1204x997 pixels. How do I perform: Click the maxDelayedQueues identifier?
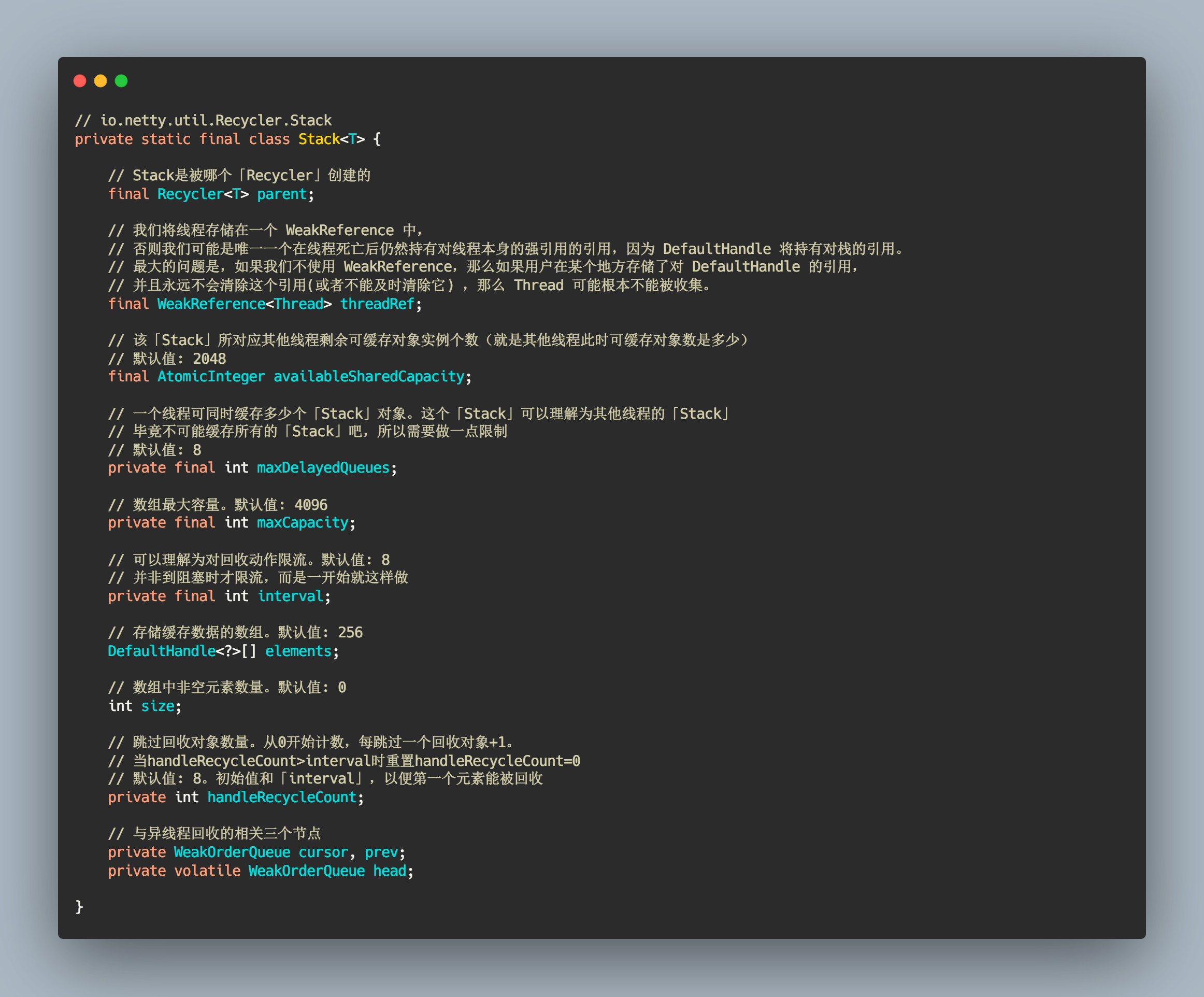(323, 468)
